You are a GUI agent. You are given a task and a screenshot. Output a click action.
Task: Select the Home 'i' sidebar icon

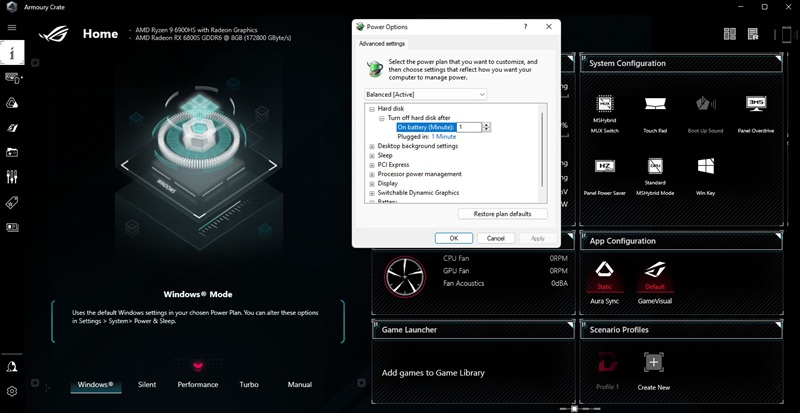pyautogui.click(x=12, y=53)
